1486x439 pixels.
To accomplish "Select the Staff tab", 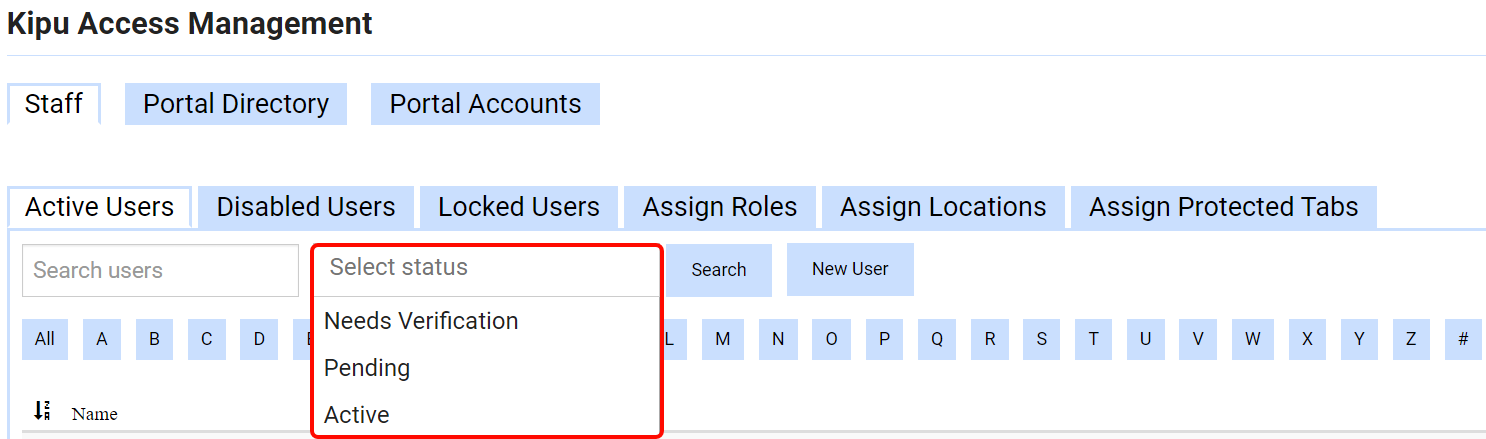I will pos(54,104).
